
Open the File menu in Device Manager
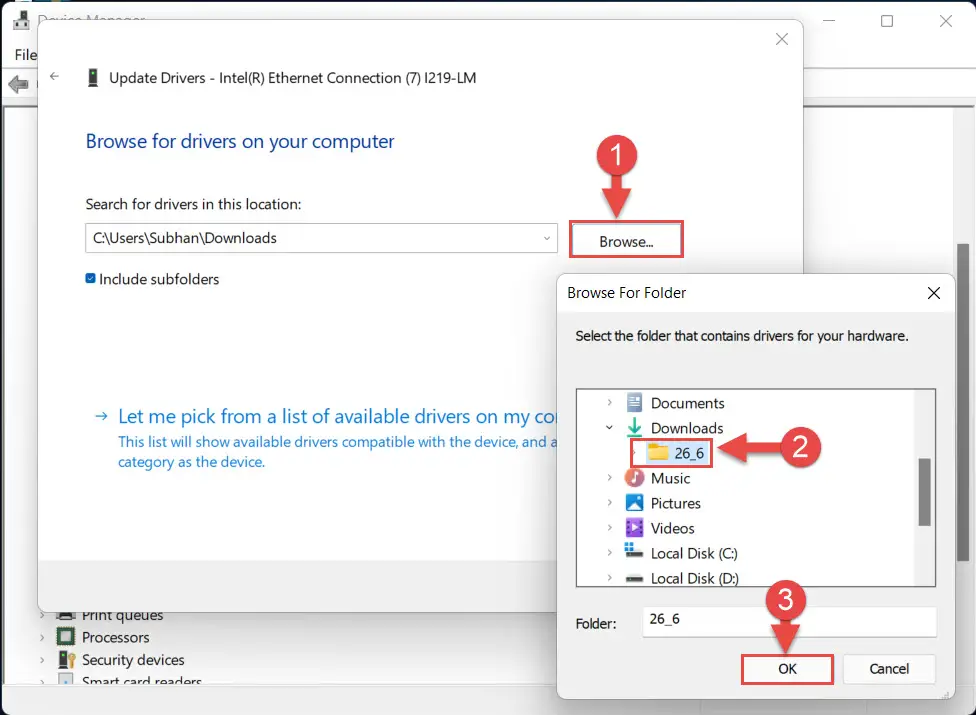click(x=26, y=55)
